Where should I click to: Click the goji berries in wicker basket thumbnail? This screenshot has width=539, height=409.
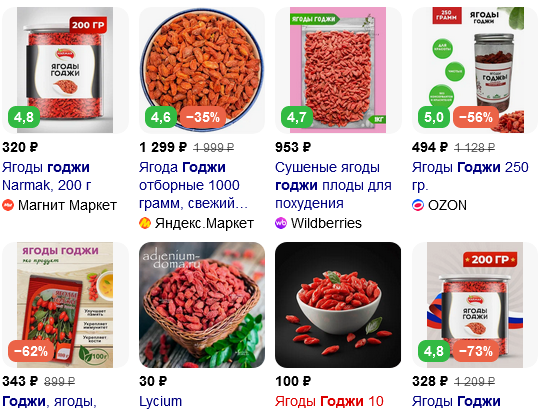[x=202, y=305]
